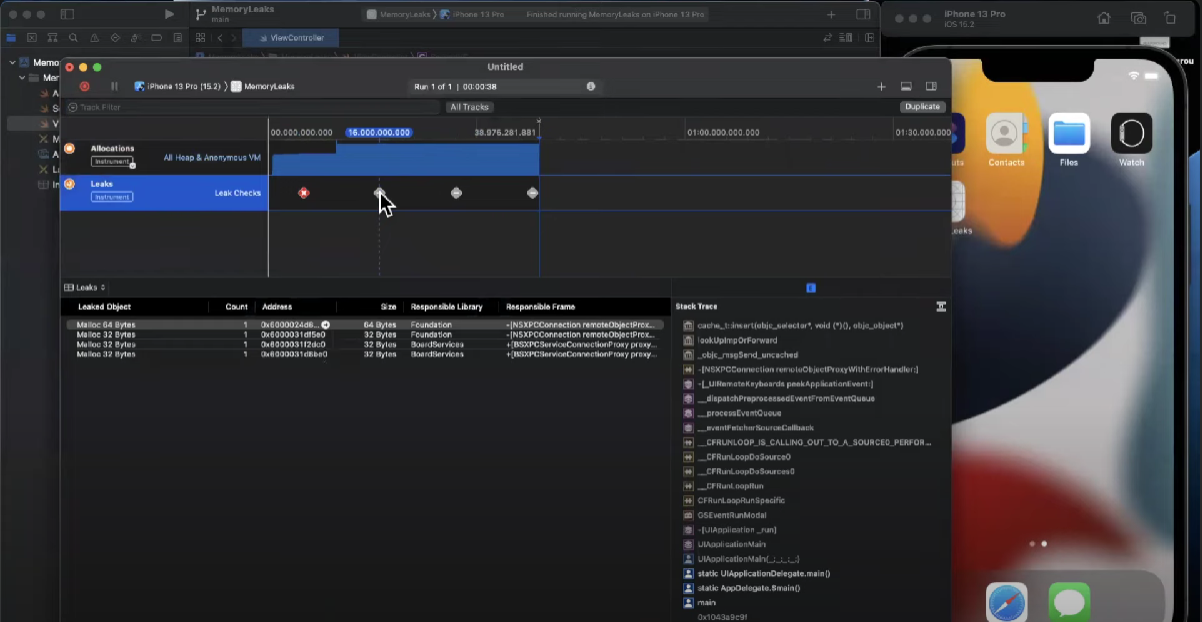
Task: Select the second gray leak check marker
Action: point(380,192)
